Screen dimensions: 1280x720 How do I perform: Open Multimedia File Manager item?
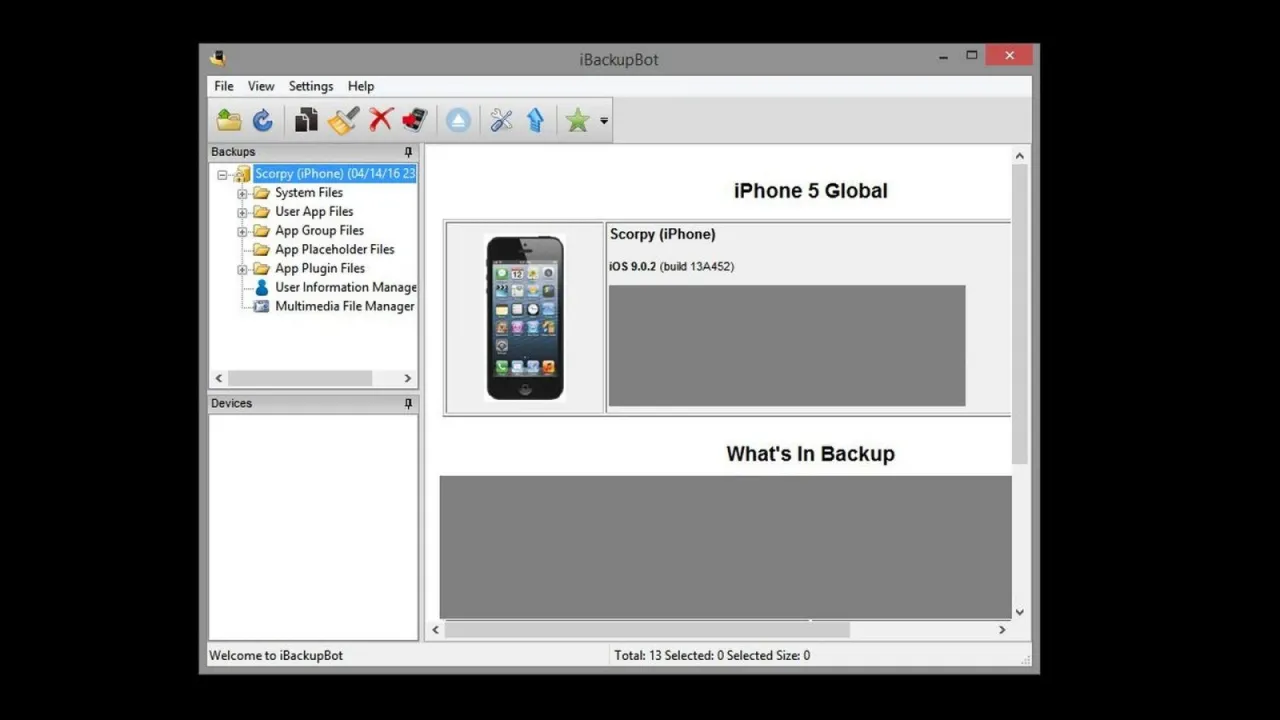pyautogui.click(x=345, y=306)
